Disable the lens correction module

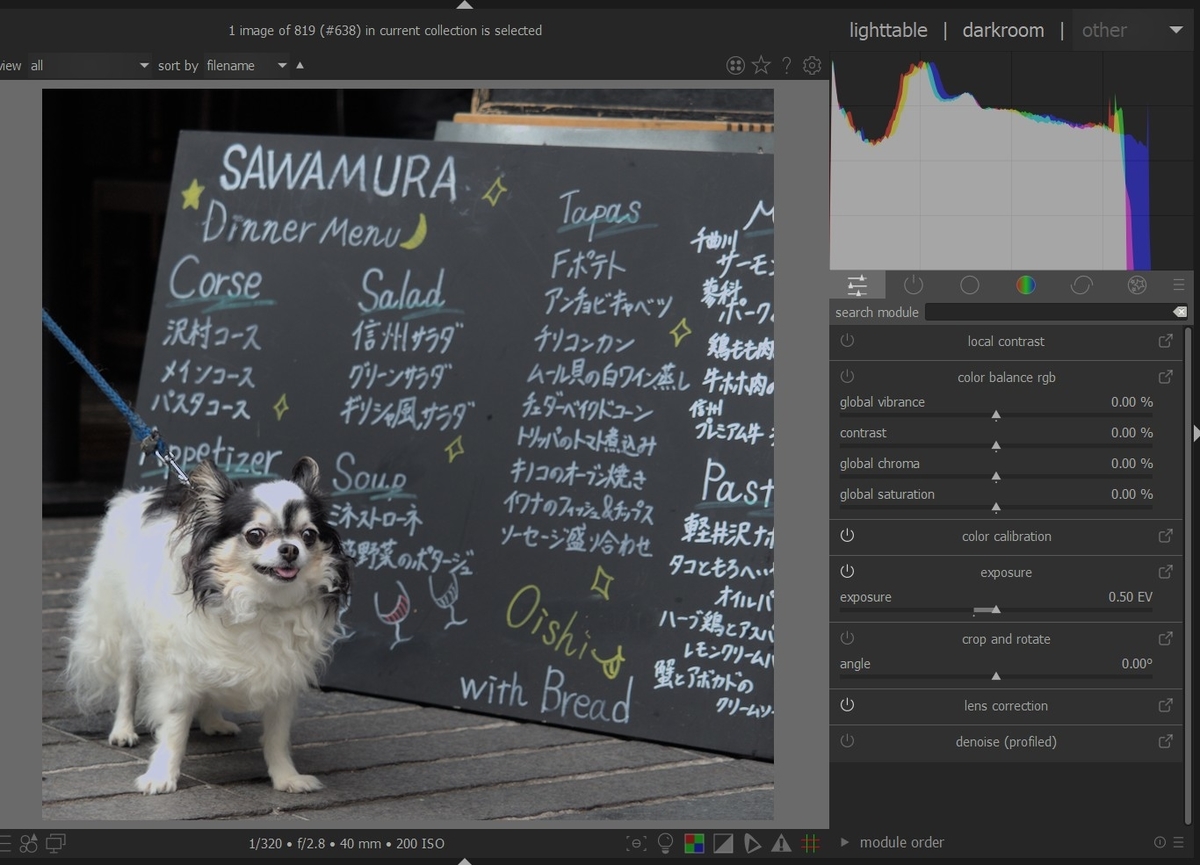click(847, 705)
